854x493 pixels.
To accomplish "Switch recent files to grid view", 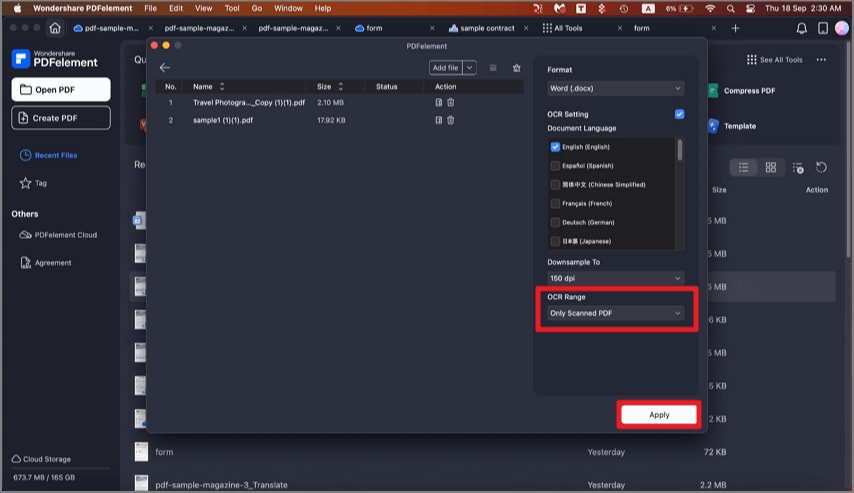I will (x=771, y=168).
